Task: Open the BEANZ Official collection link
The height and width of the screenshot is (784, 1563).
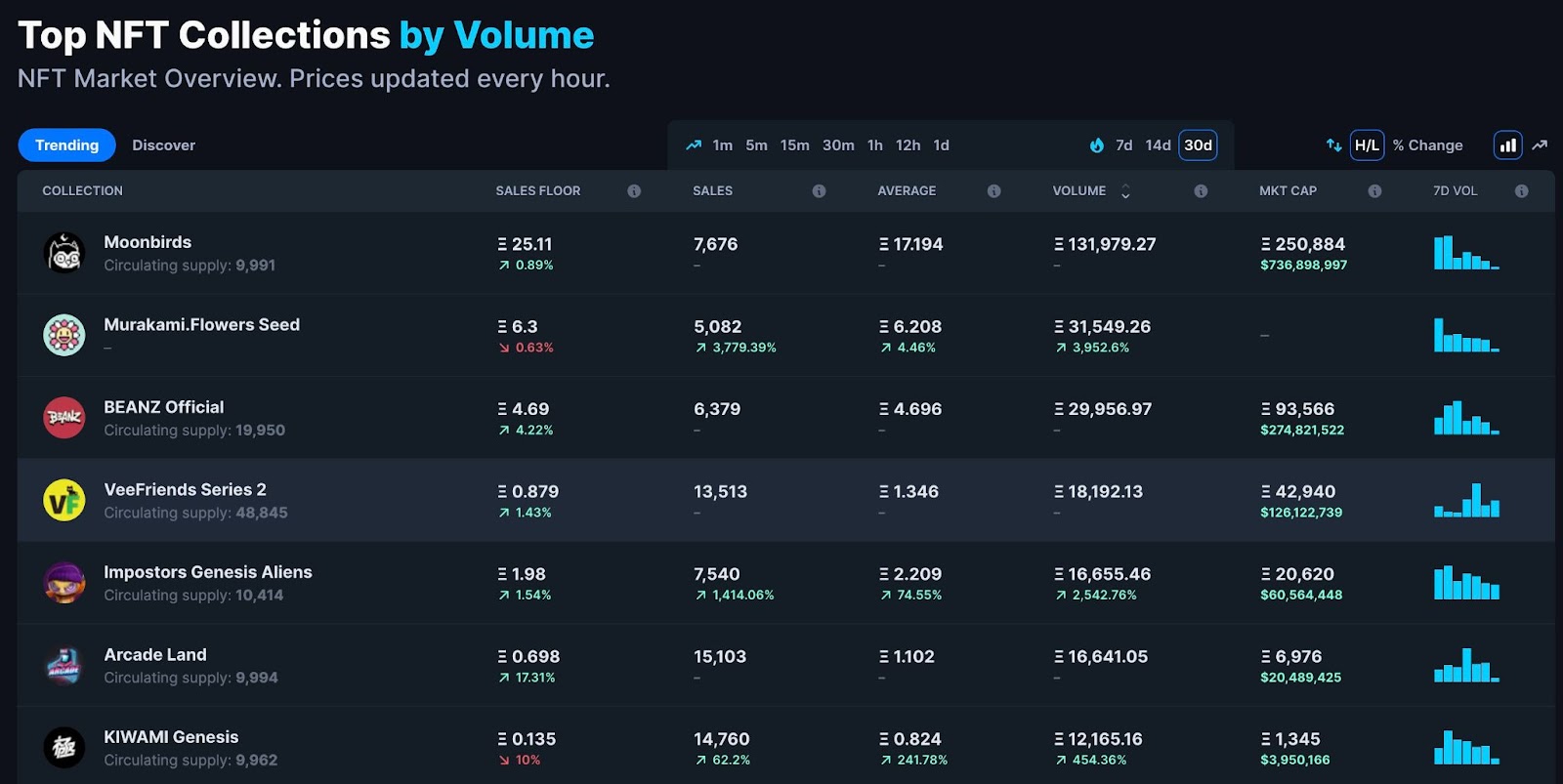Action: pyautogui.click(x=163, y=407)
